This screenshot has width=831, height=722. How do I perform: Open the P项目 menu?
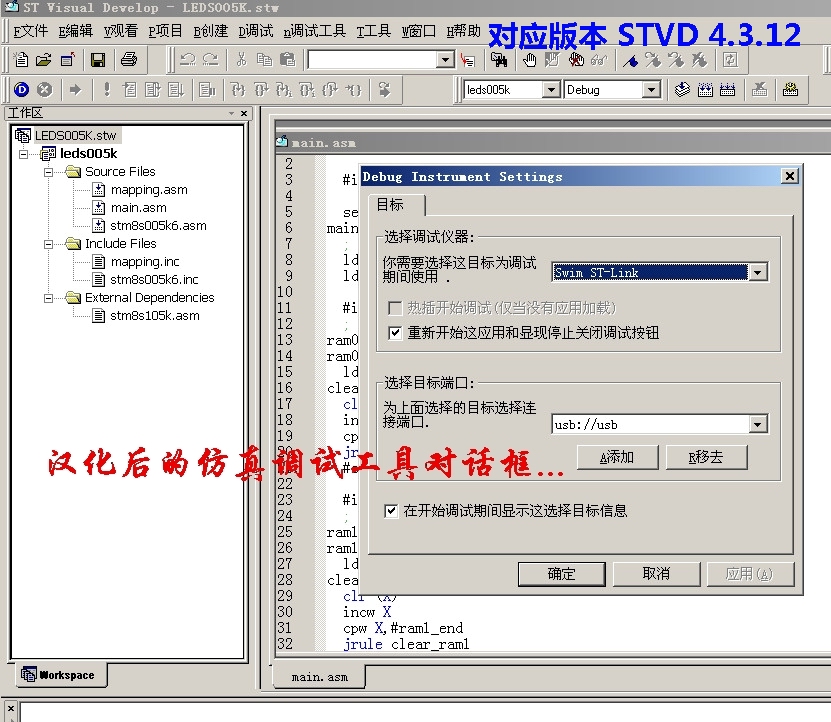(x=165, y=31)
